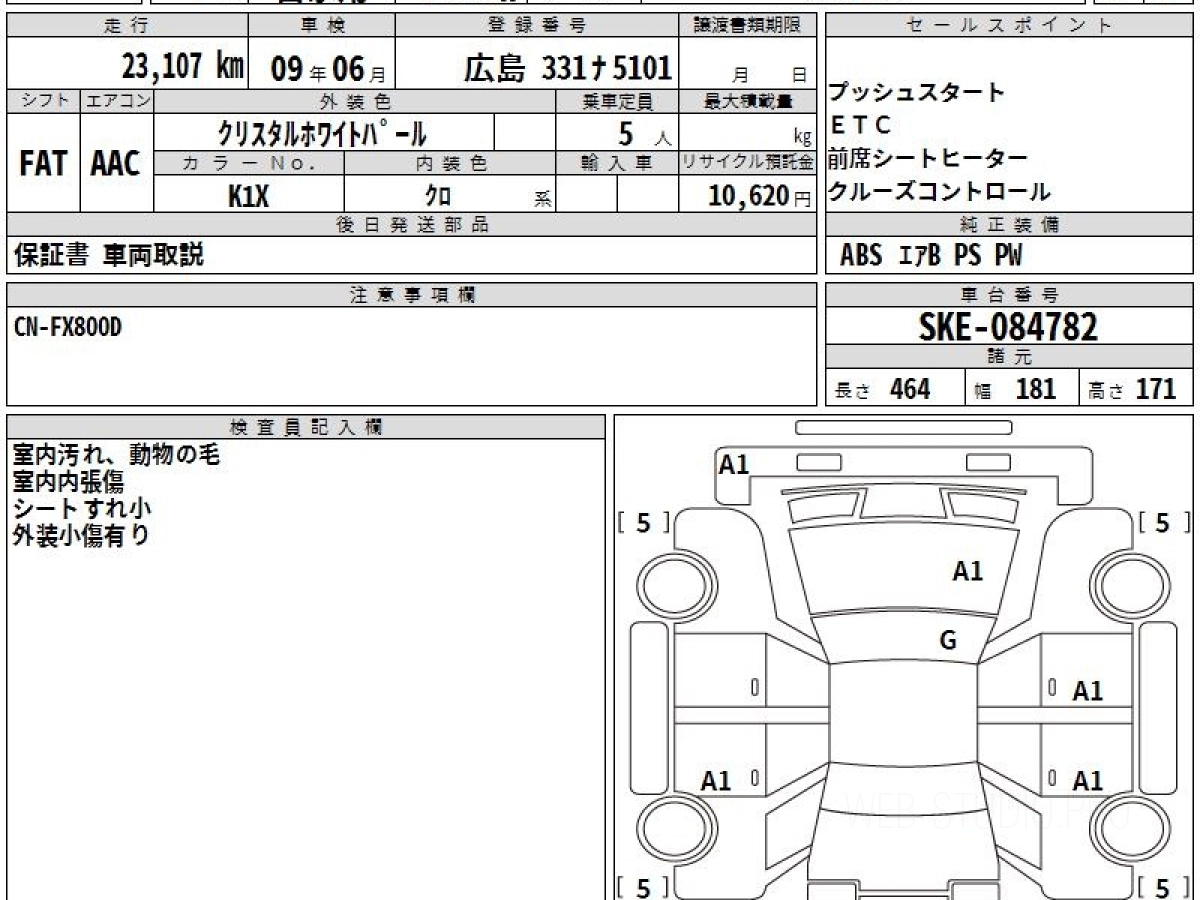Click the AAC air conditioner cell
Viewport: 1200px width, 900px height.
[116, 164]
